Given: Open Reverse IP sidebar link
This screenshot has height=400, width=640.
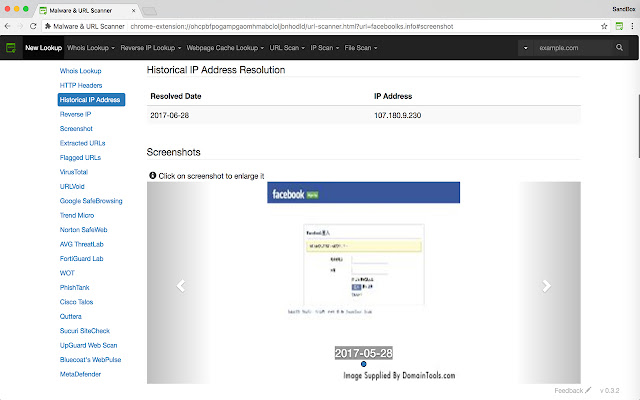Looking at the screenshot, I should point(76,114).
